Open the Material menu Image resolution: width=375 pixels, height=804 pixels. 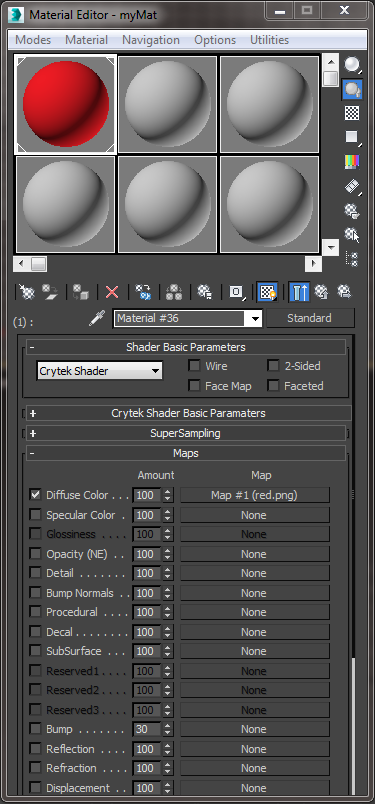[86, 40]
